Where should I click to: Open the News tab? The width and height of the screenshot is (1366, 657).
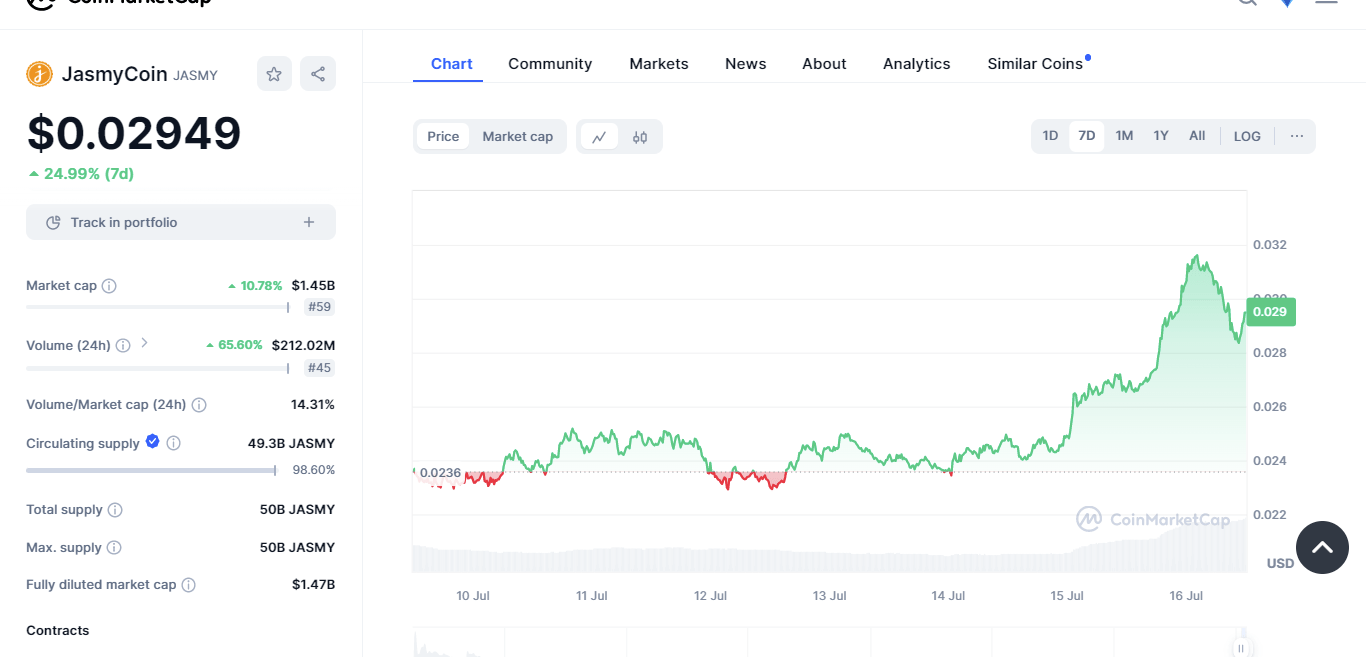[746, 64]
